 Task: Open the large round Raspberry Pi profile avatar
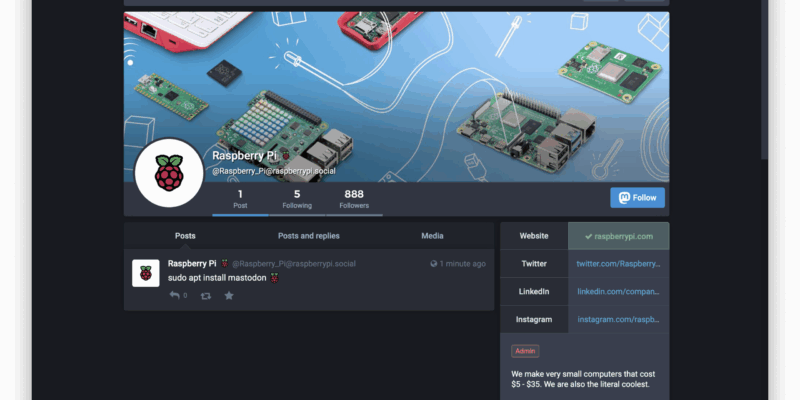pos(168,174)
